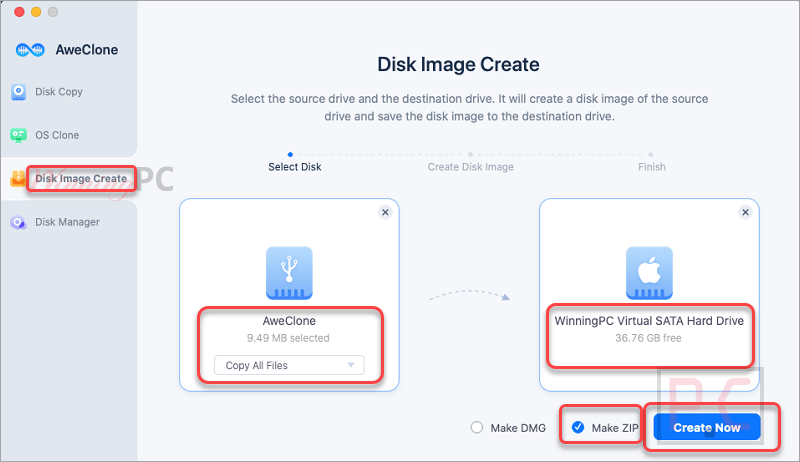Click the Disk Image Create heading
Screen dimensions: 800x462
coord(458,65)
